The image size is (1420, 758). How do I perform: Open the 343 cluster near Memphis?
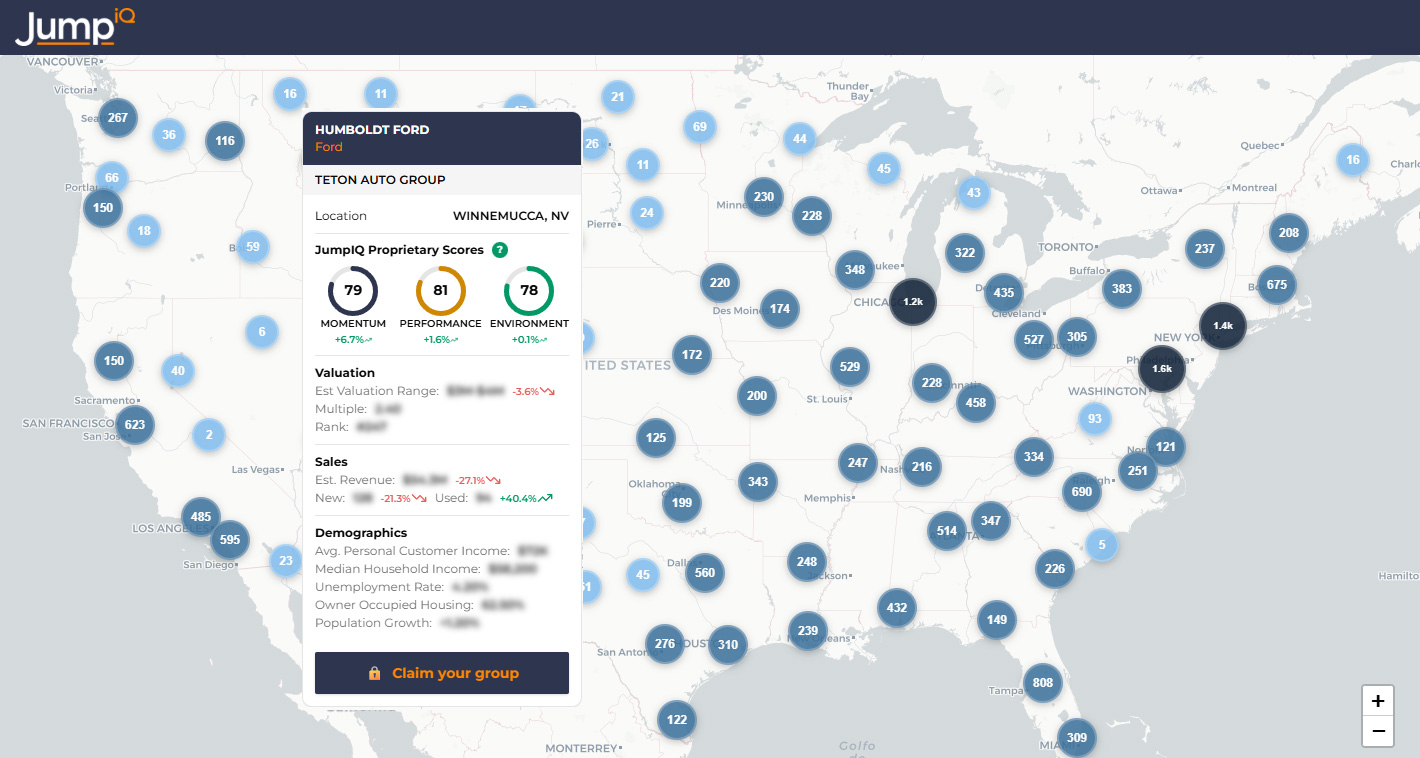[758, 482]
